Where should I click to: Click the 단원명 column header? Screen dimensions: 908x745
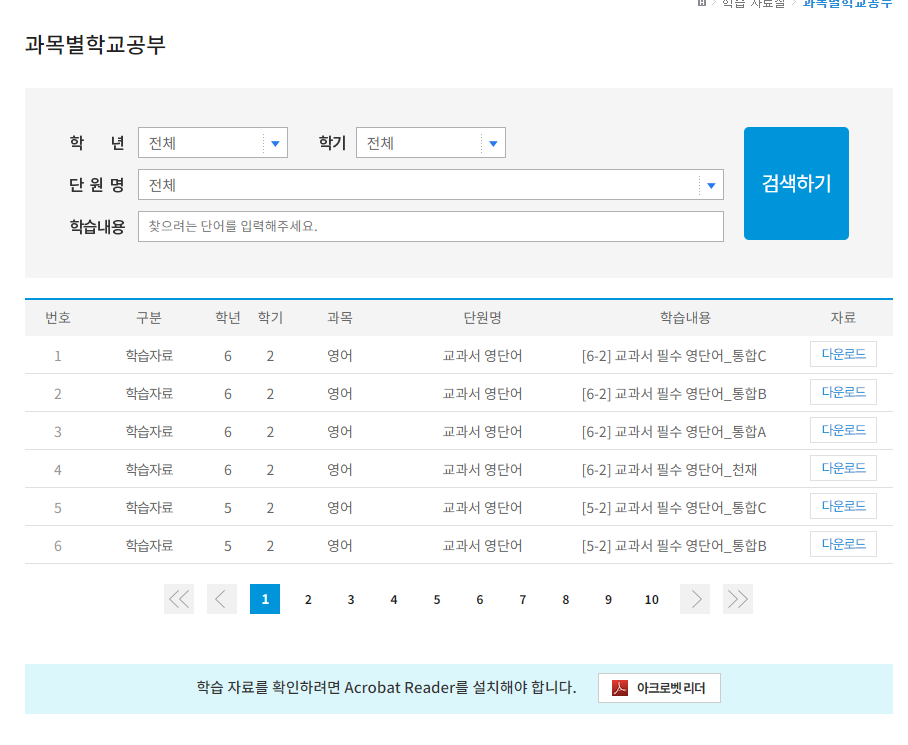[x=482, y=317]
